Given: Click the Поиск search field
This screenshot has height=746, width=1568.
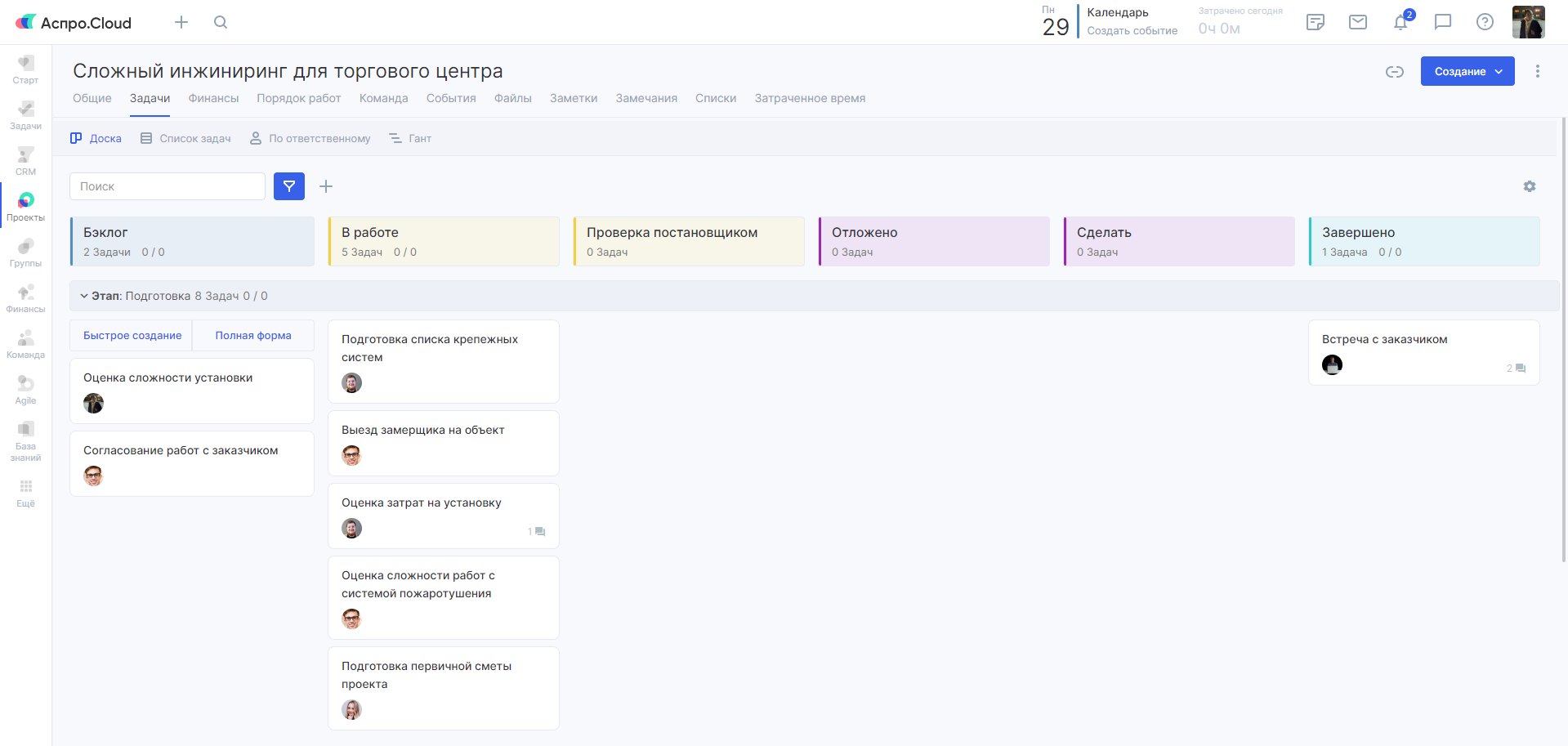Looking at the screenshot, I should 168,186.
